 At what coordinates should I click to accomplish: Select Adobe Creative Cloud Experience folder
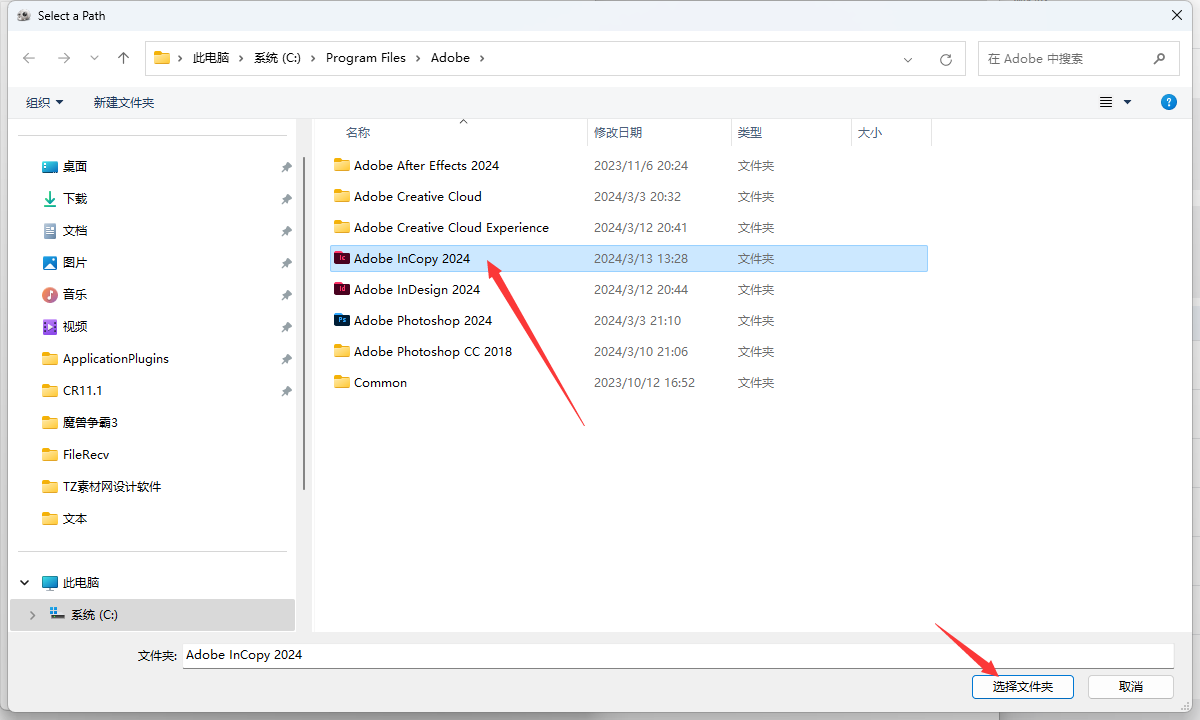coord(451,227)
